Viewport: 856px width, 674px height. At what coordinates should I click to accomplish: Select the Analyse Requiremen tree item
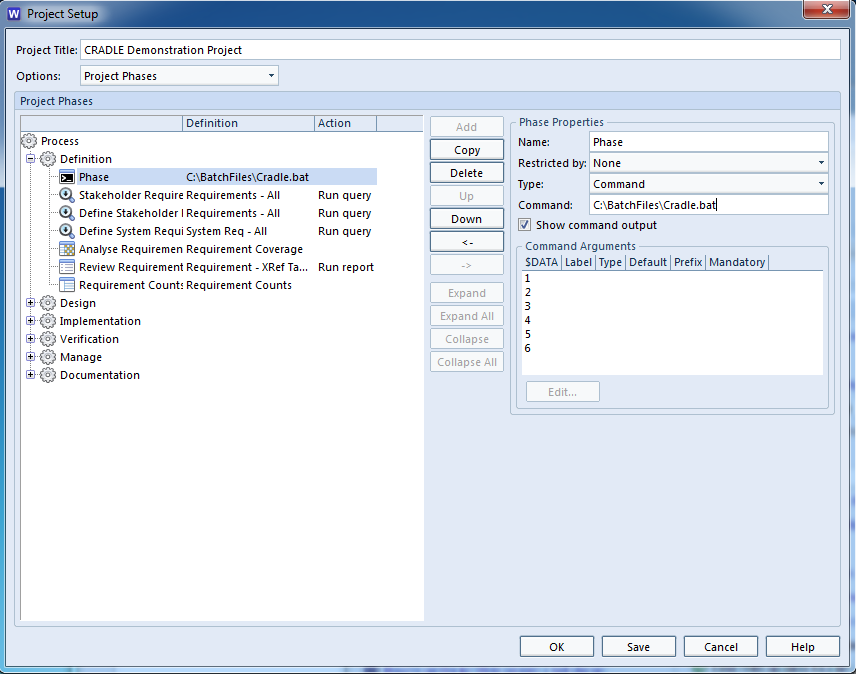[131, 249]
